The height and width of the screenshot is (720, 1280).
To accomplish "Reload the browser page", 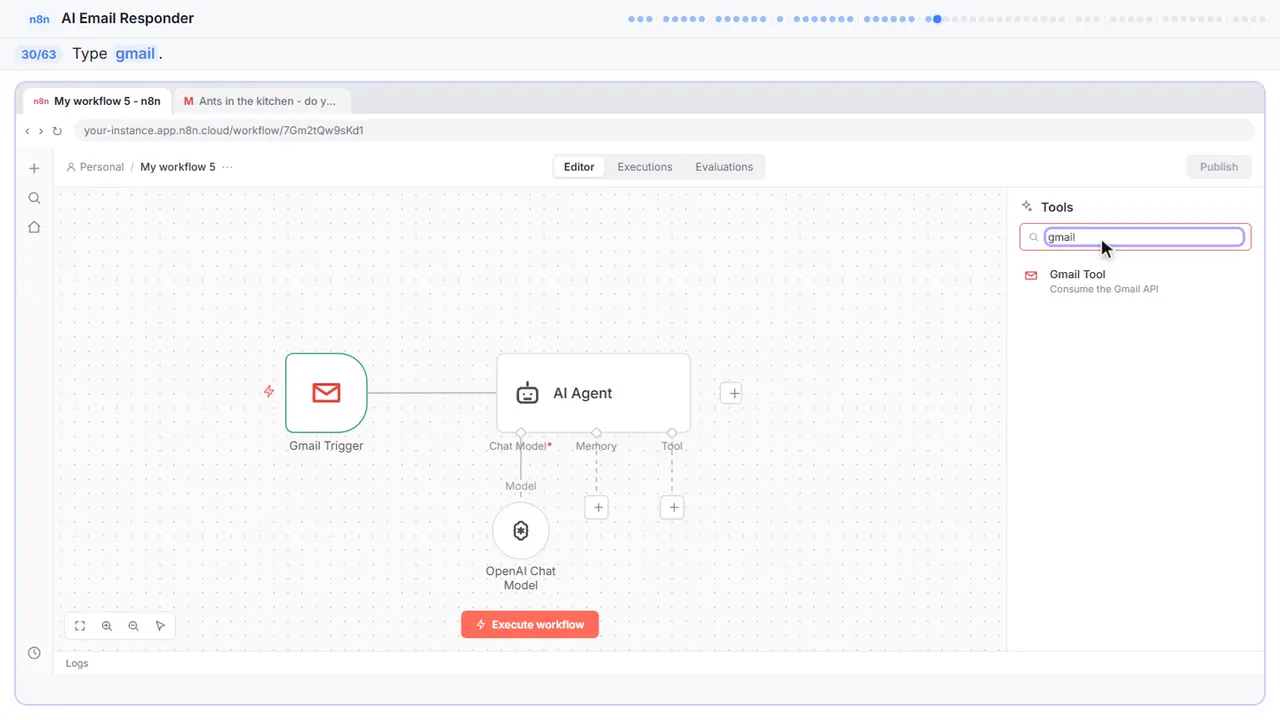I will click(57, 131).
